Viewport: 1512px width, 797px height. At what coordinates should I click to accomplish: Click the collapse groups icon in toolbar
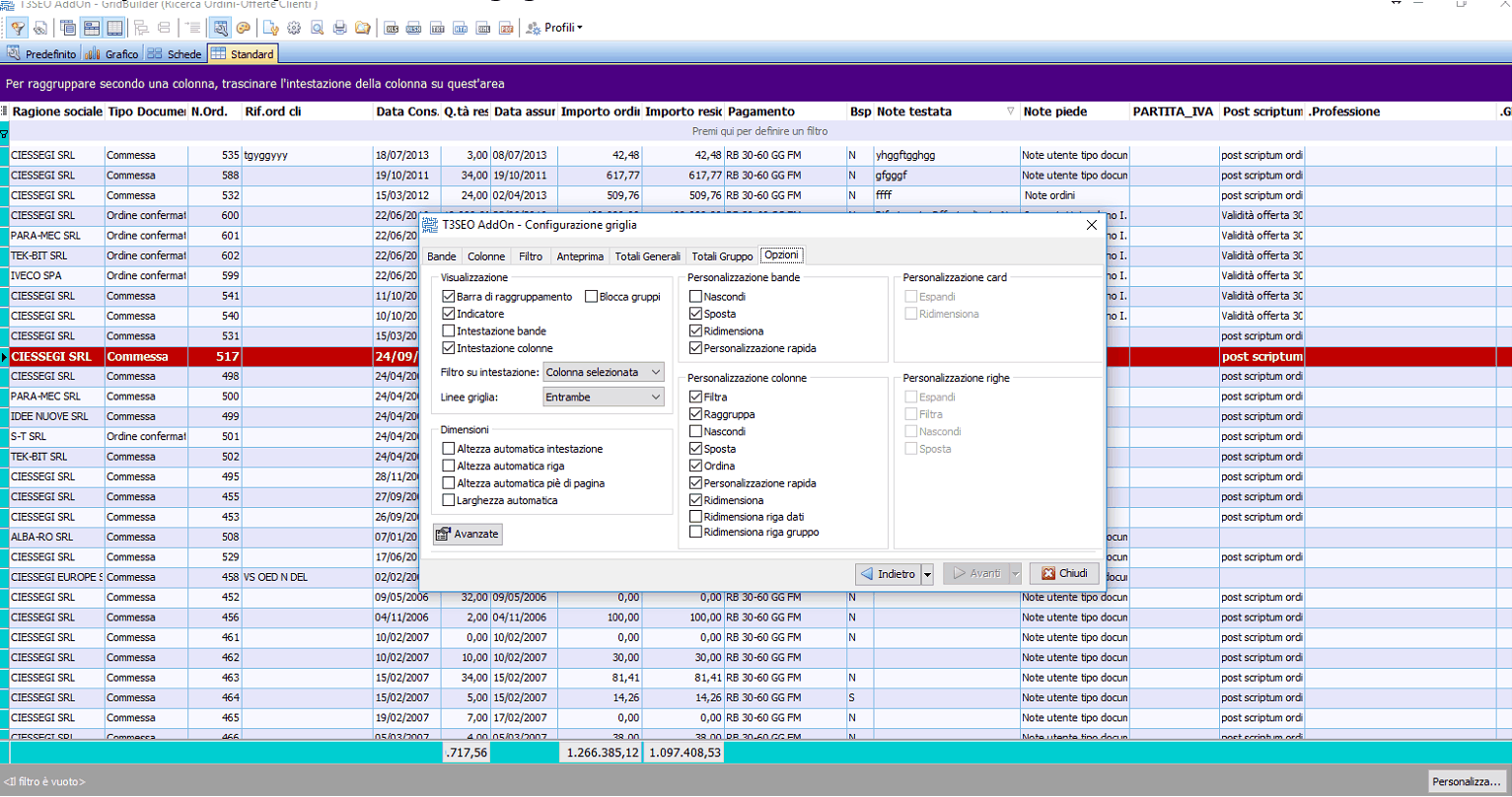(164, 29)
